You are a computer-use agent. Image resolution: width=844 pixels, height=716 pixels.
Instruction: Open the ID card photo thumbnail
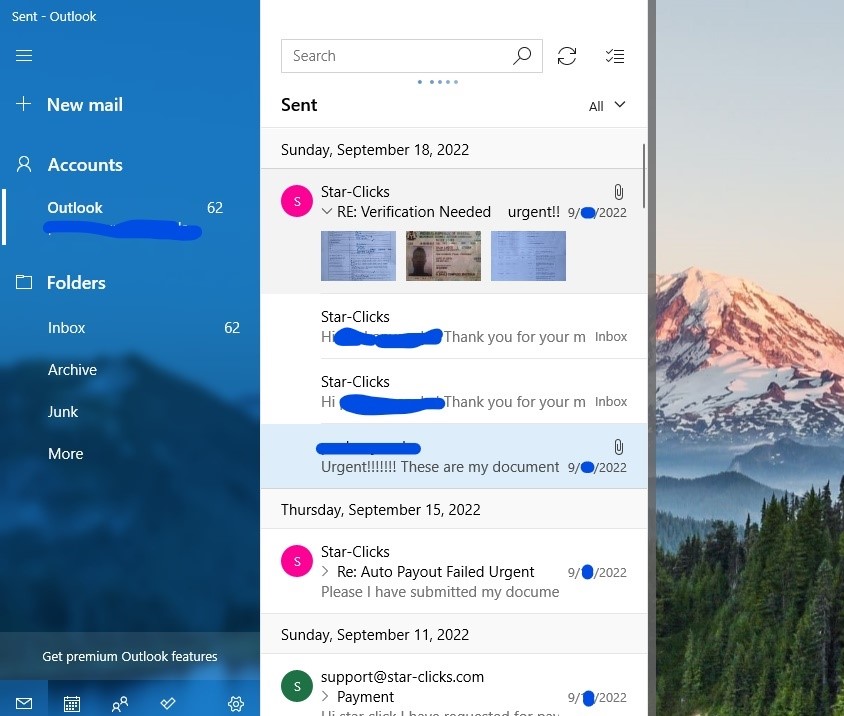[444, 256]
